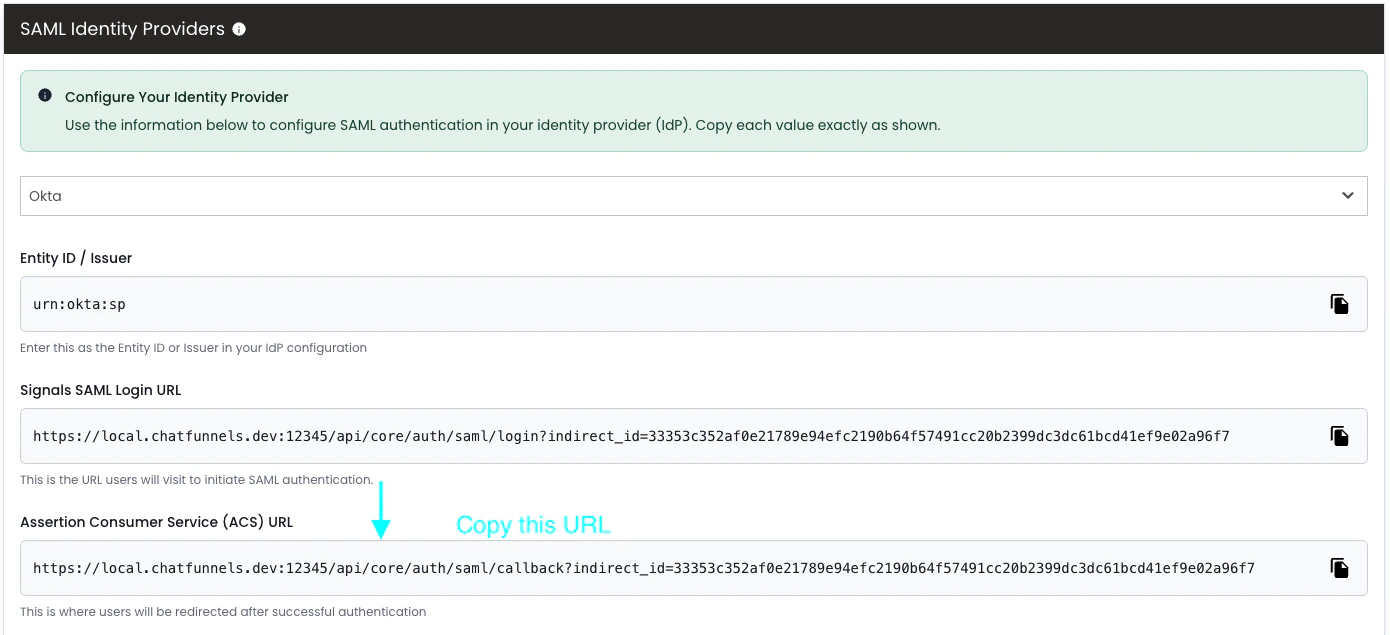Click the Assertion Consumer Service (ACS) URL heading

tap(155, 521)
